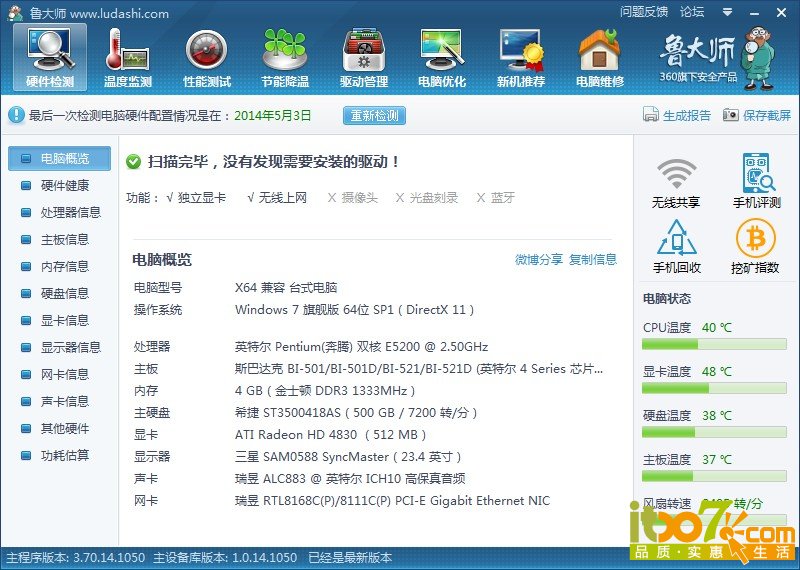Screen dimensions: 800x570
Task: Select 电脑概览 in the sidebar
Action: (x=59, y=159)
